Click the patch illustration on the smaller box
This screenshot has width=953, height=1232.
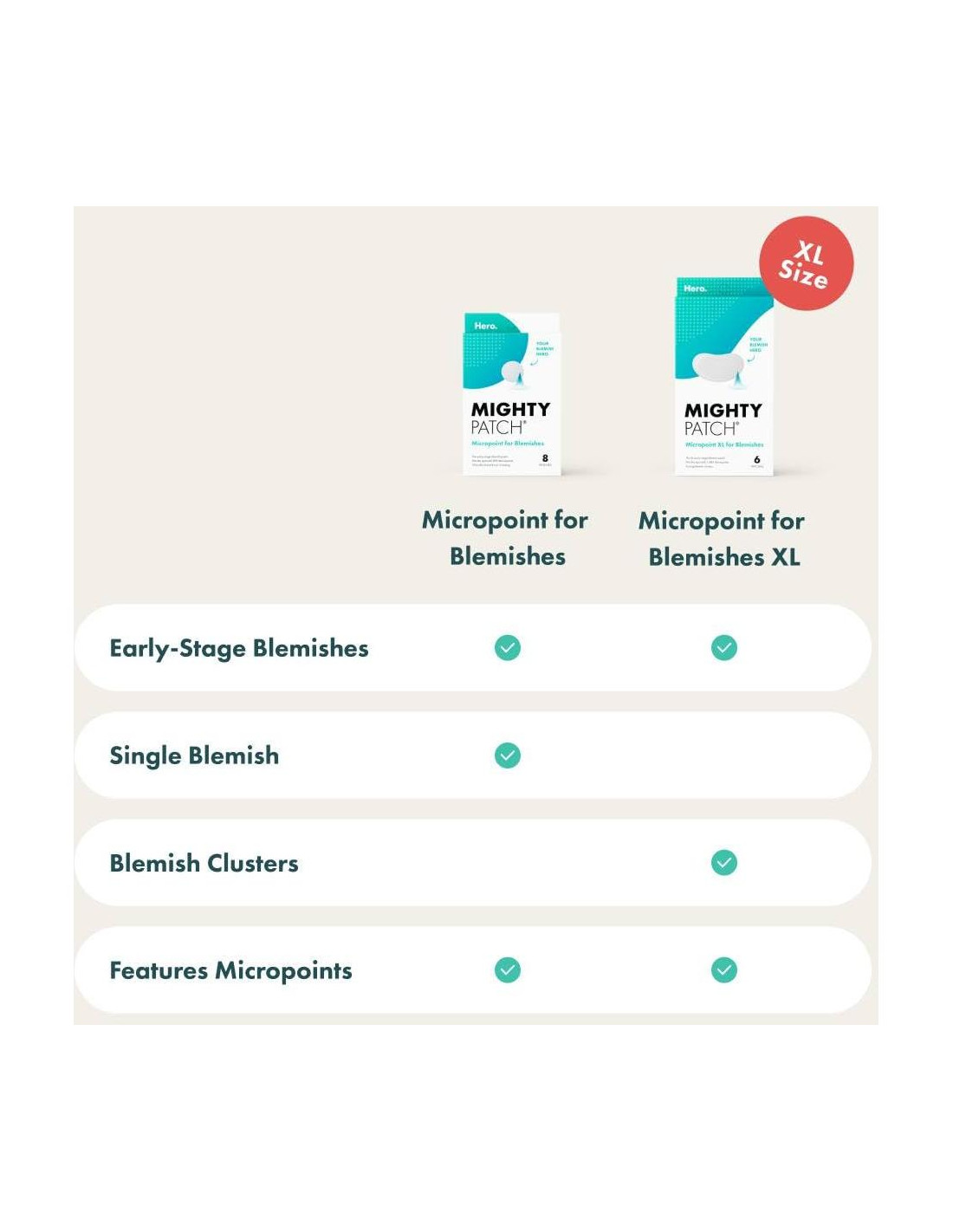click(514, 371)
